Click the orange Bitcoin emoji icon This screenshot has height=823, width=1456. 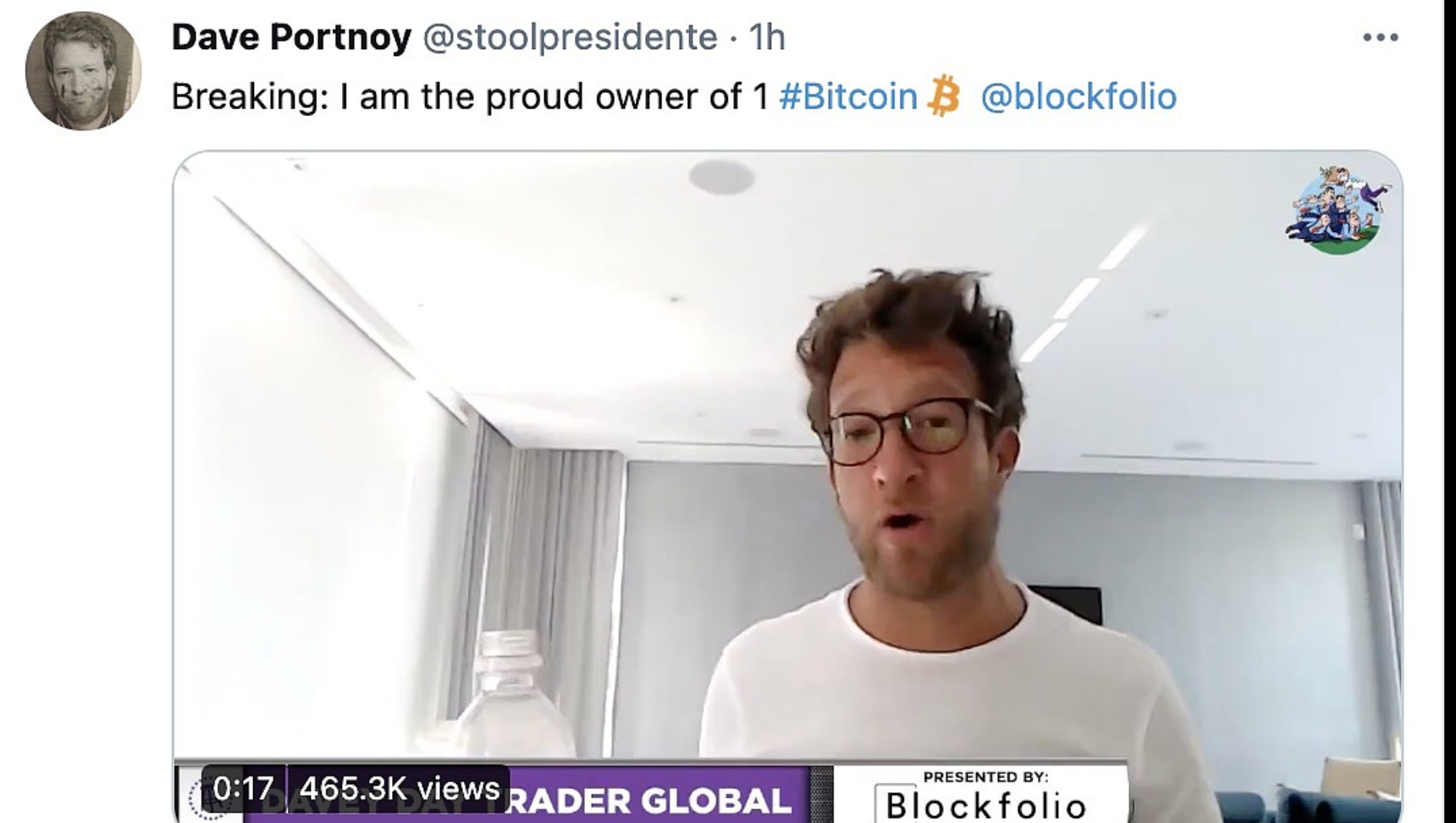pos(944,96)
